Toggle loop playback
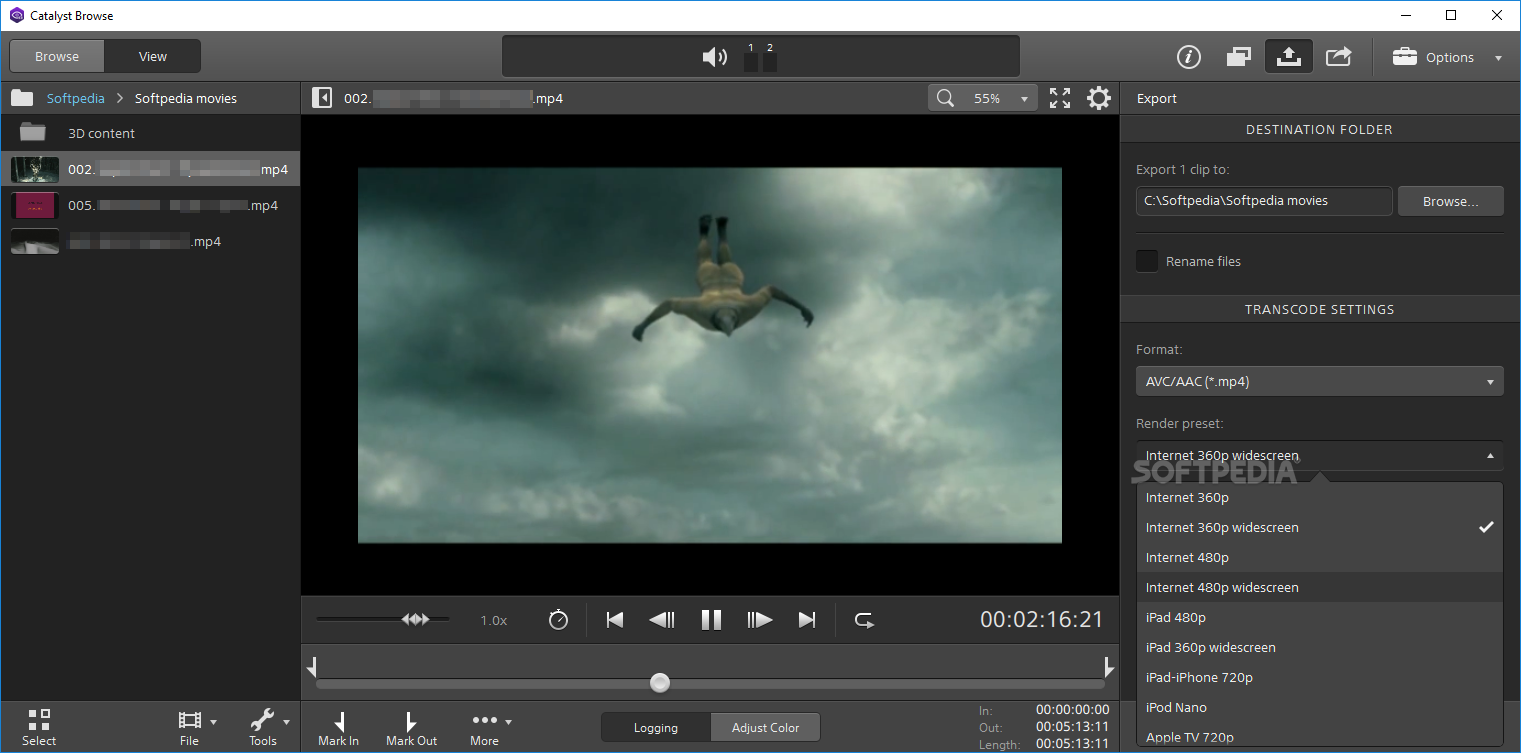Viewport: 1521px width, 753px height. point(865,620)
